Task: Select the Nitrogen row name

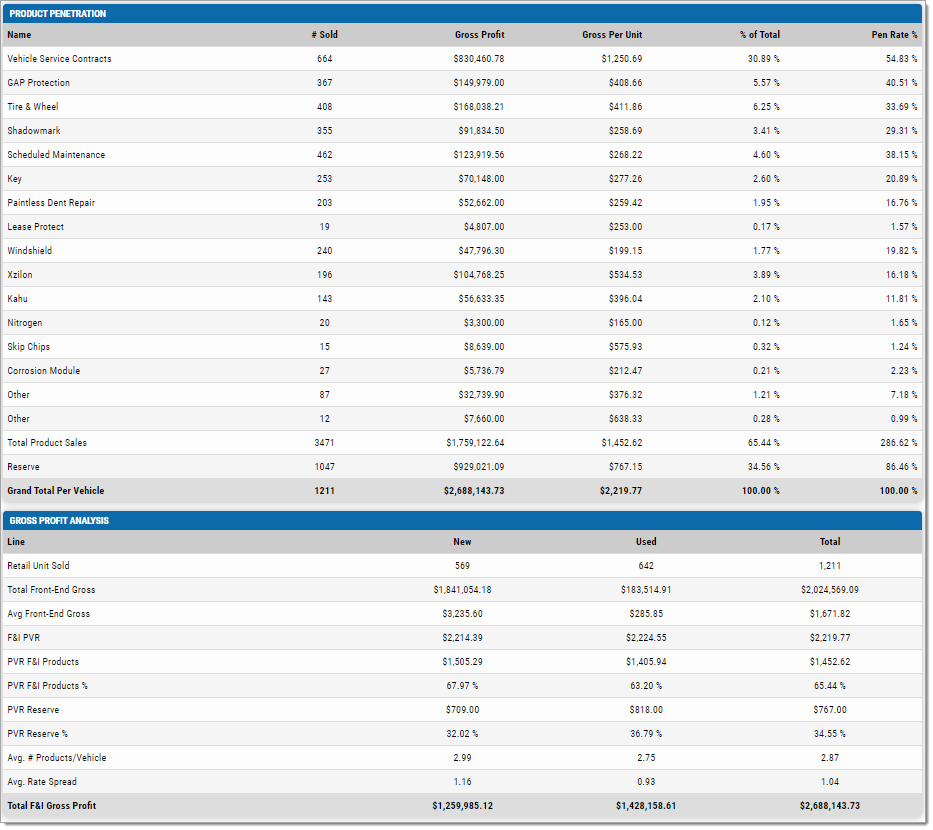Action: (x=25, y=322)
